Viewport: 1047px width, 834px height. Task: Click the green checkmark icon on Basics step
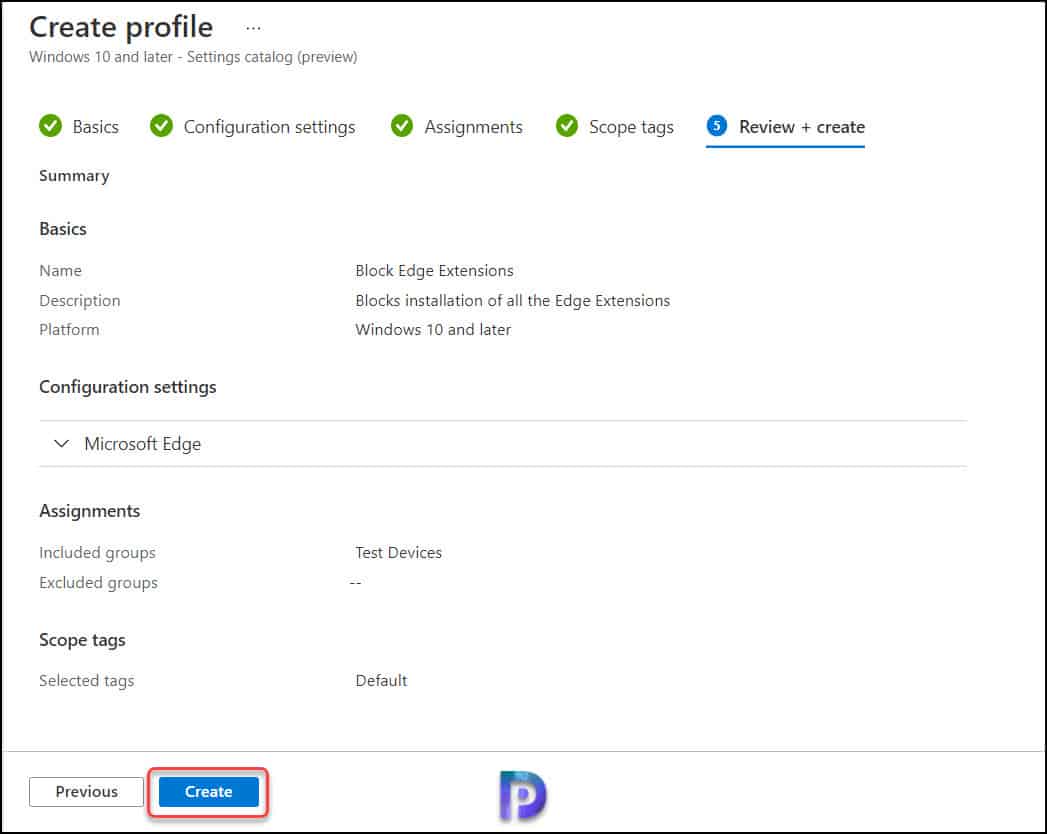pos(51,126)
